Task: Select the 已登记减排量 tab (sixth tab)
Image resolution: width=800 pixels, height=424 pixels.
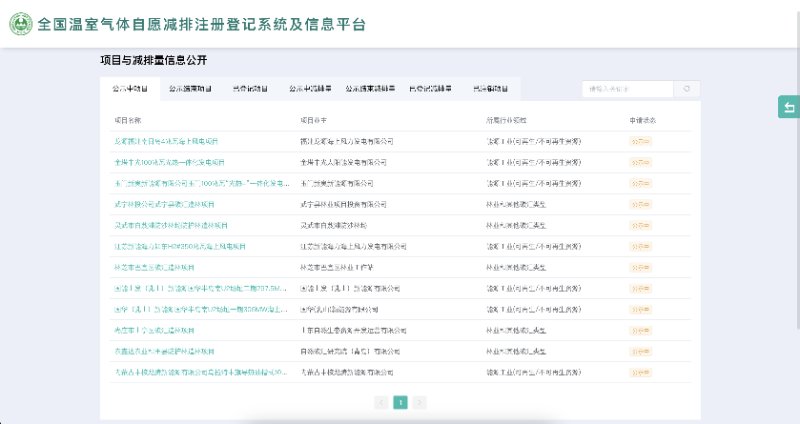Action: [430, 89]
